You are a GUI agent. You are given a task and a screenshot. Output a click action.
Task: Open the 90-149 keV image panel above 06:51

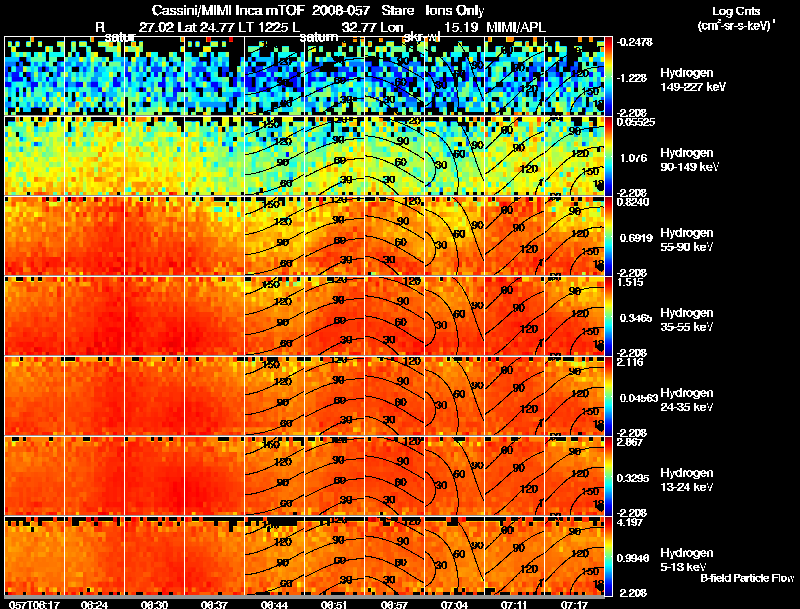click(334, 156)
